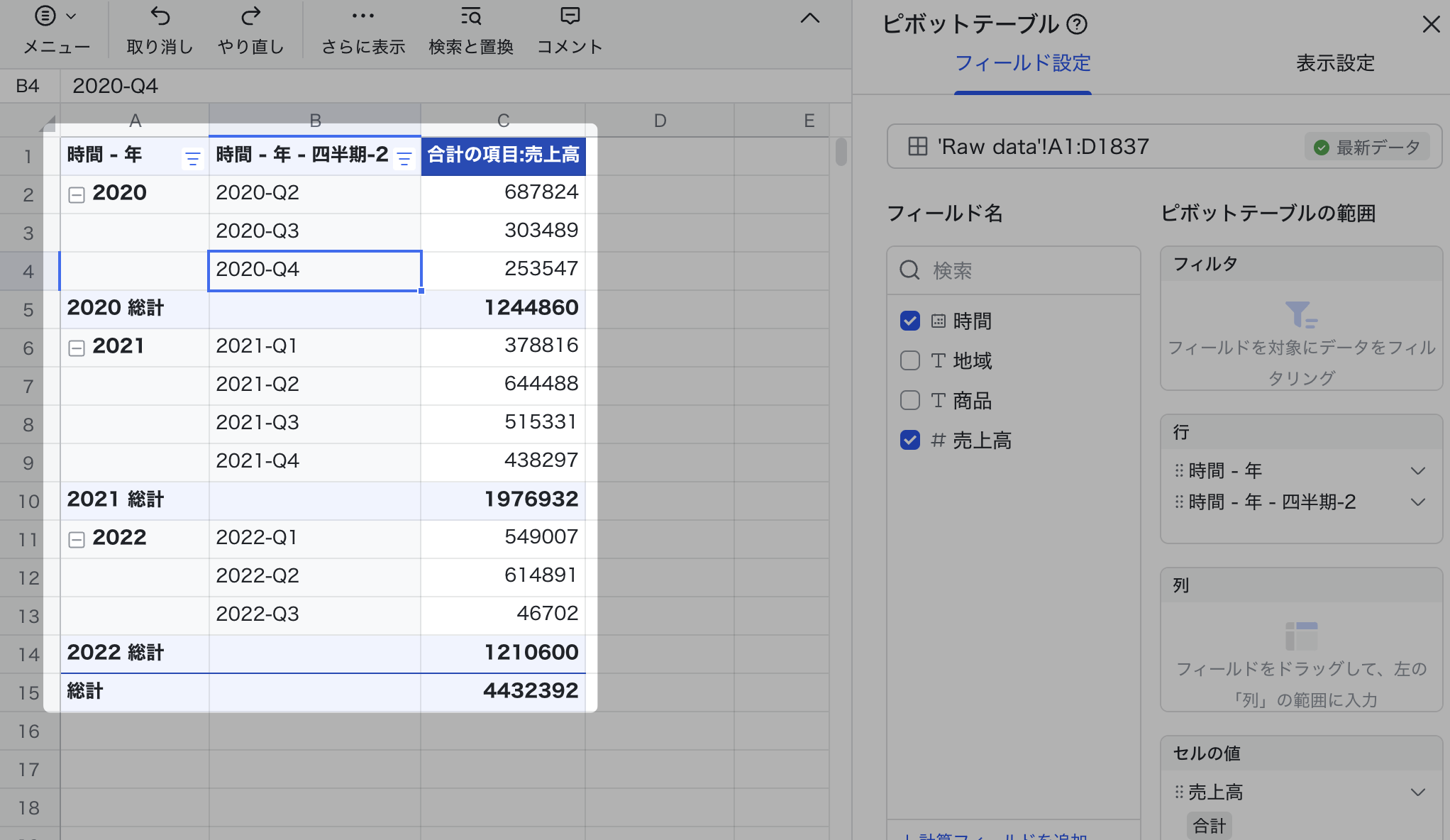Open the More (さらに表示) options icon

pos(362,17)
